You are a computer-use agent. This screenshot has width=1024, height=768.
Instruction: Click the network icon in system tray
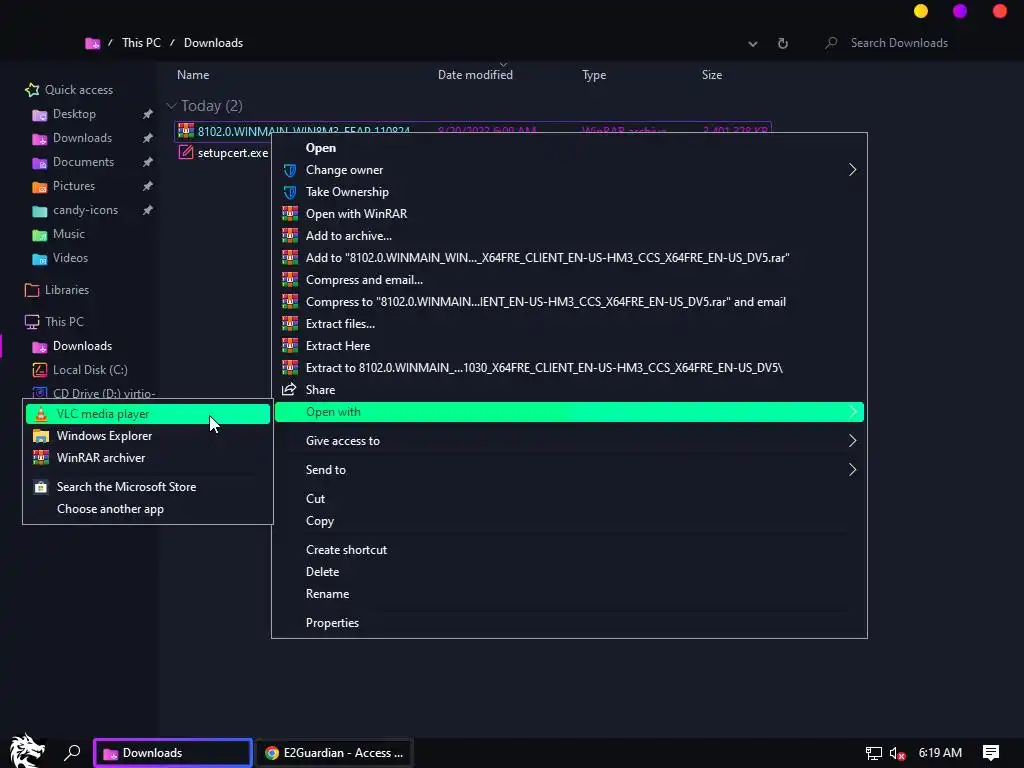click(x=873, y=753)
